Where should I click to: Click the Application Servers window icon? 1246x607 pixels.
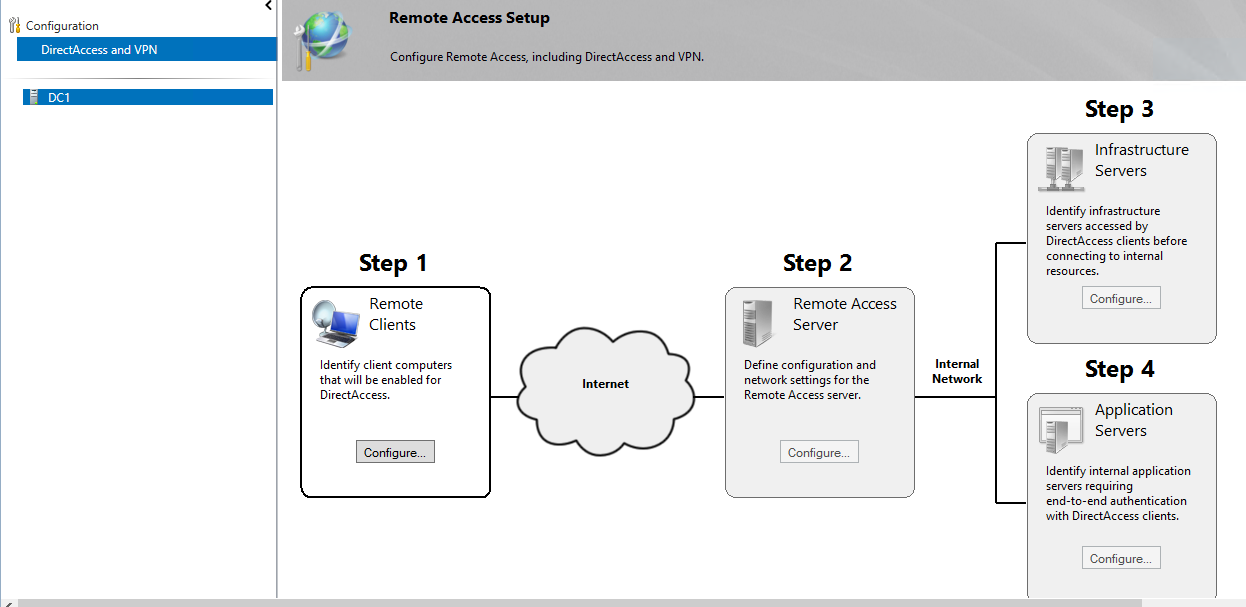(1061, 428)
